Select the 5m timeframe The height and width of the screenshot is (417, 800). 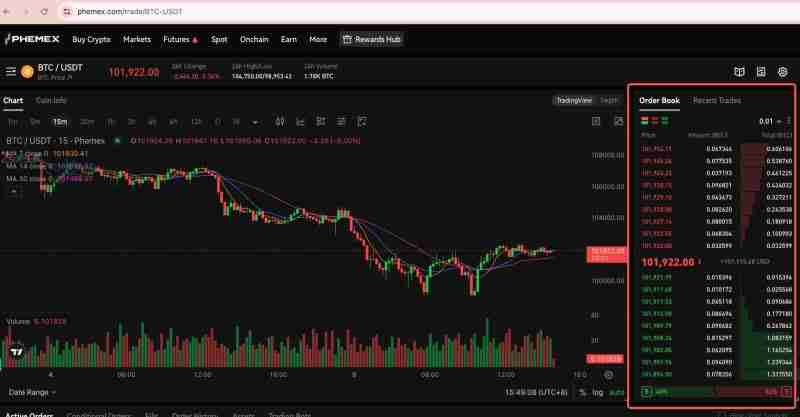point(35,121)
